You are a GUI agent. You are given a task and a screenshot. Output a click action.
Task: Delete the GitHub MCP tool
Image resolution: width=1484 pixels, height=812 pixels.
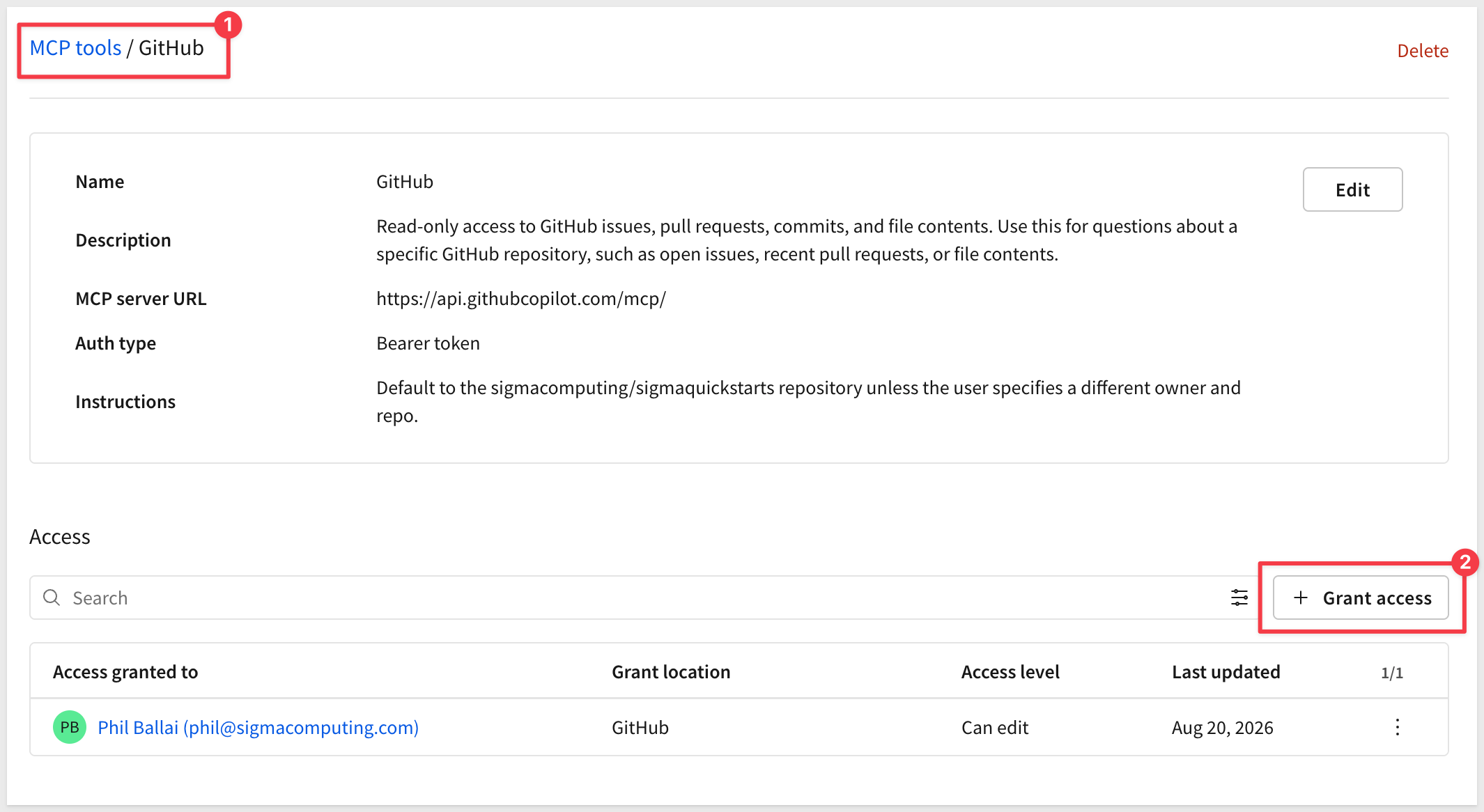(1423, 51)
